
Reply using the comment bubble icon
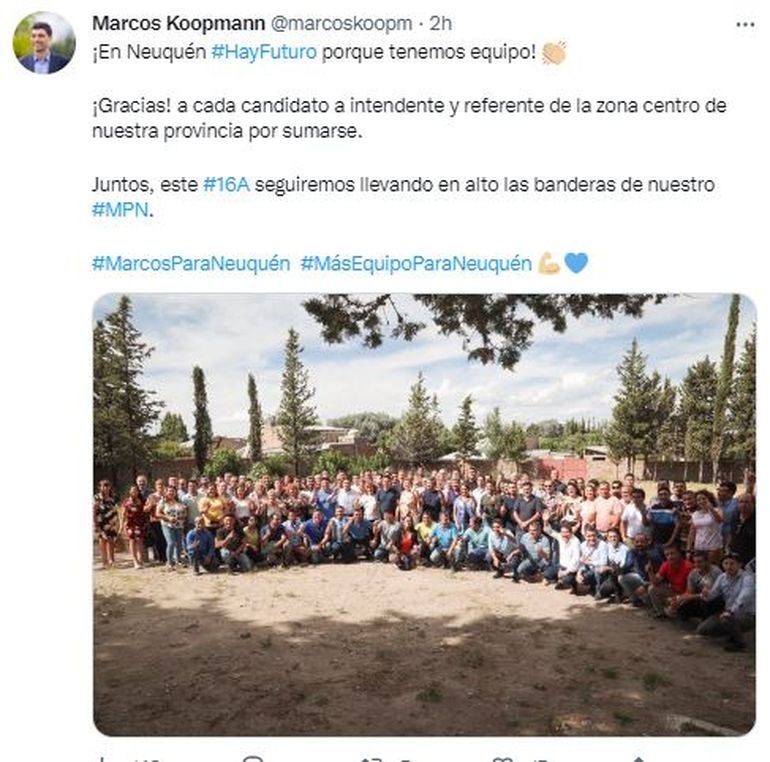click(x=253, y=759)
